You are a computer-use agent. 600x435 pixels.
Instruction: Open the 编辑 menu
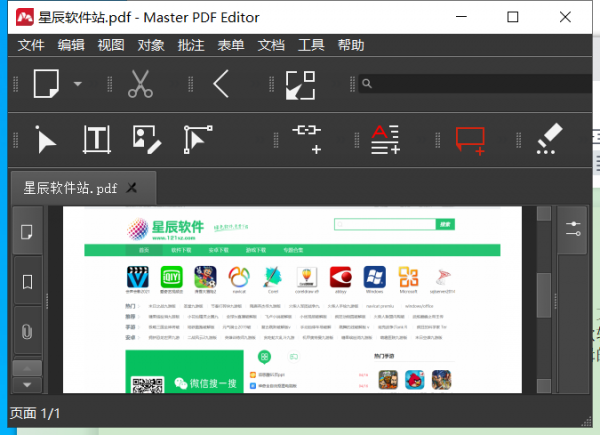click(x=71, y=45)
